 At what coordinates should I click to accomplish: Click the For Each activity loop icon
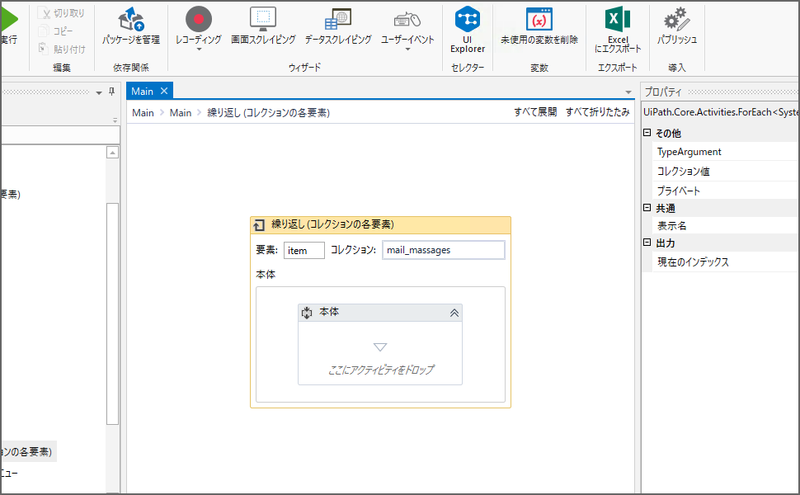pyautogui.click(x=259, y=225)
